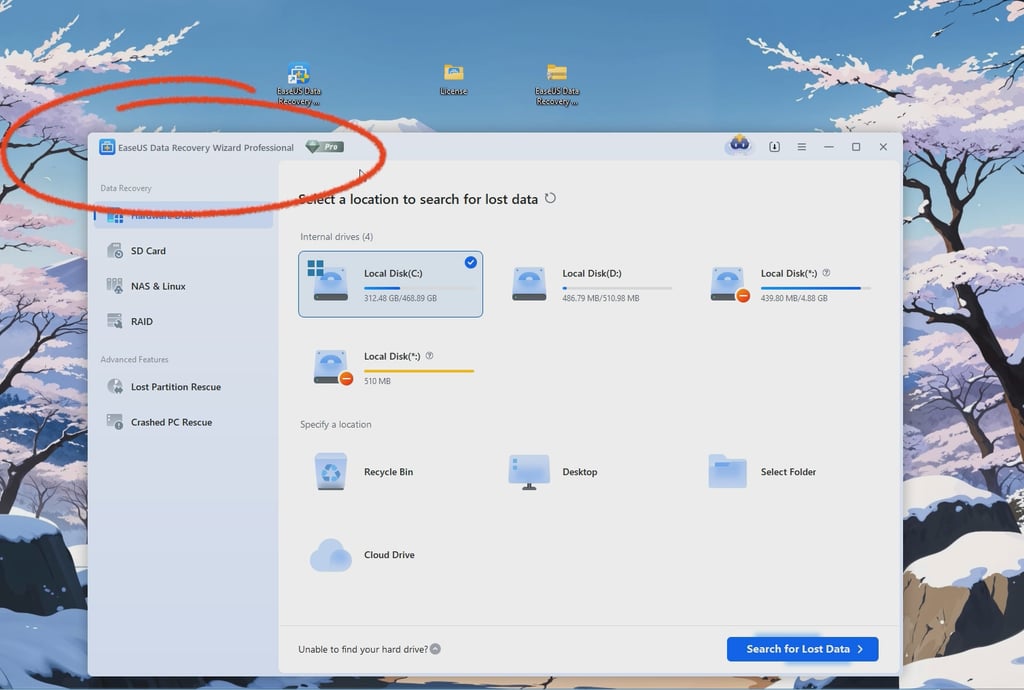The image size is (1024, 690).
Task: Select the Local Disk(D:) drive
Action: click(x=589, y=284)
